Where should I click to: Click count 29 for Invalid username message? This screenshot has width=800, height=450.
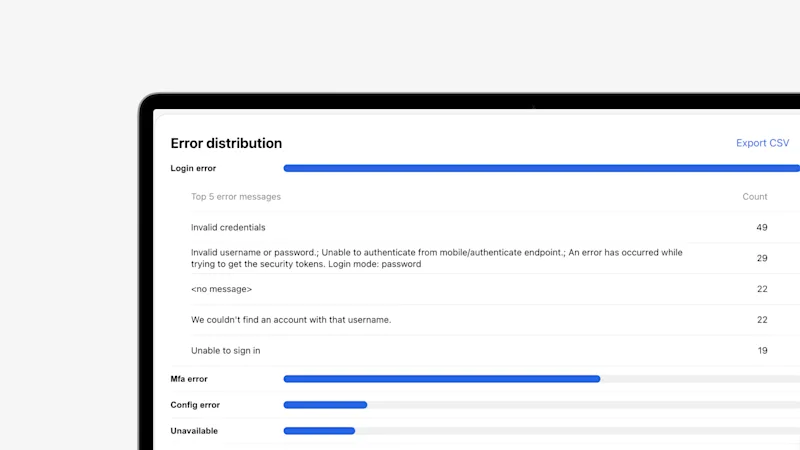pos(762,258)
